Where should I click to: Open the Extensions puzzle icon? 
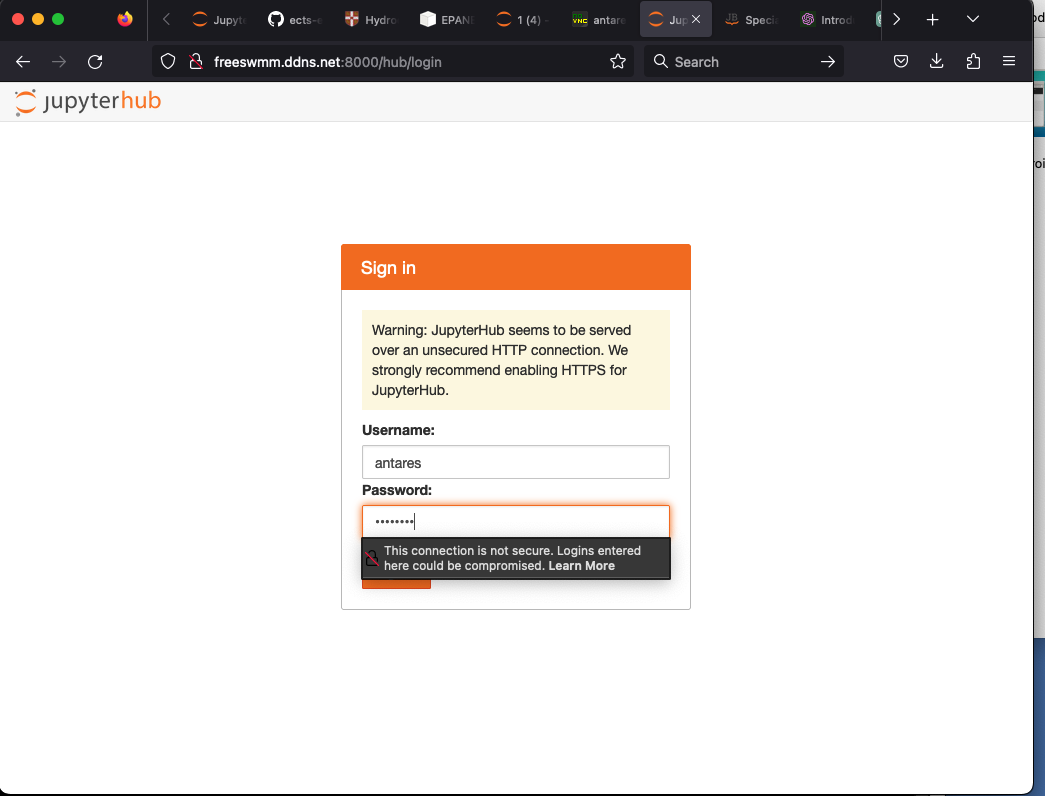click(x=973, y=62)
